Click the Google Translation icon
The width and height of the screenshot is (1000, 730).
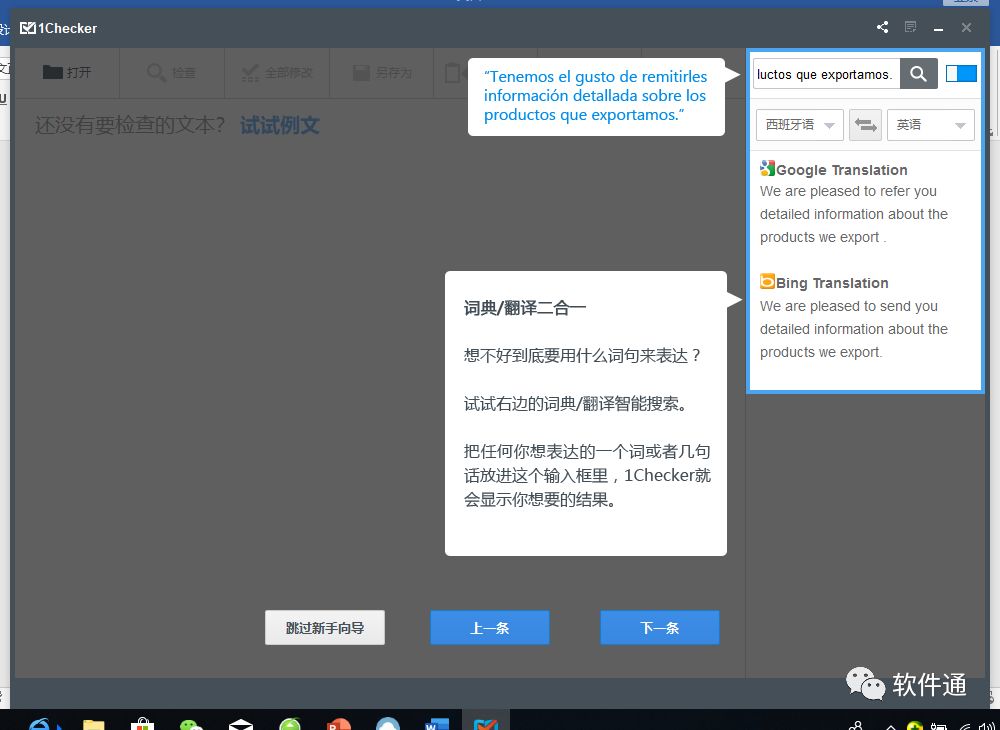pyautogui.click(x=767, y=168)
